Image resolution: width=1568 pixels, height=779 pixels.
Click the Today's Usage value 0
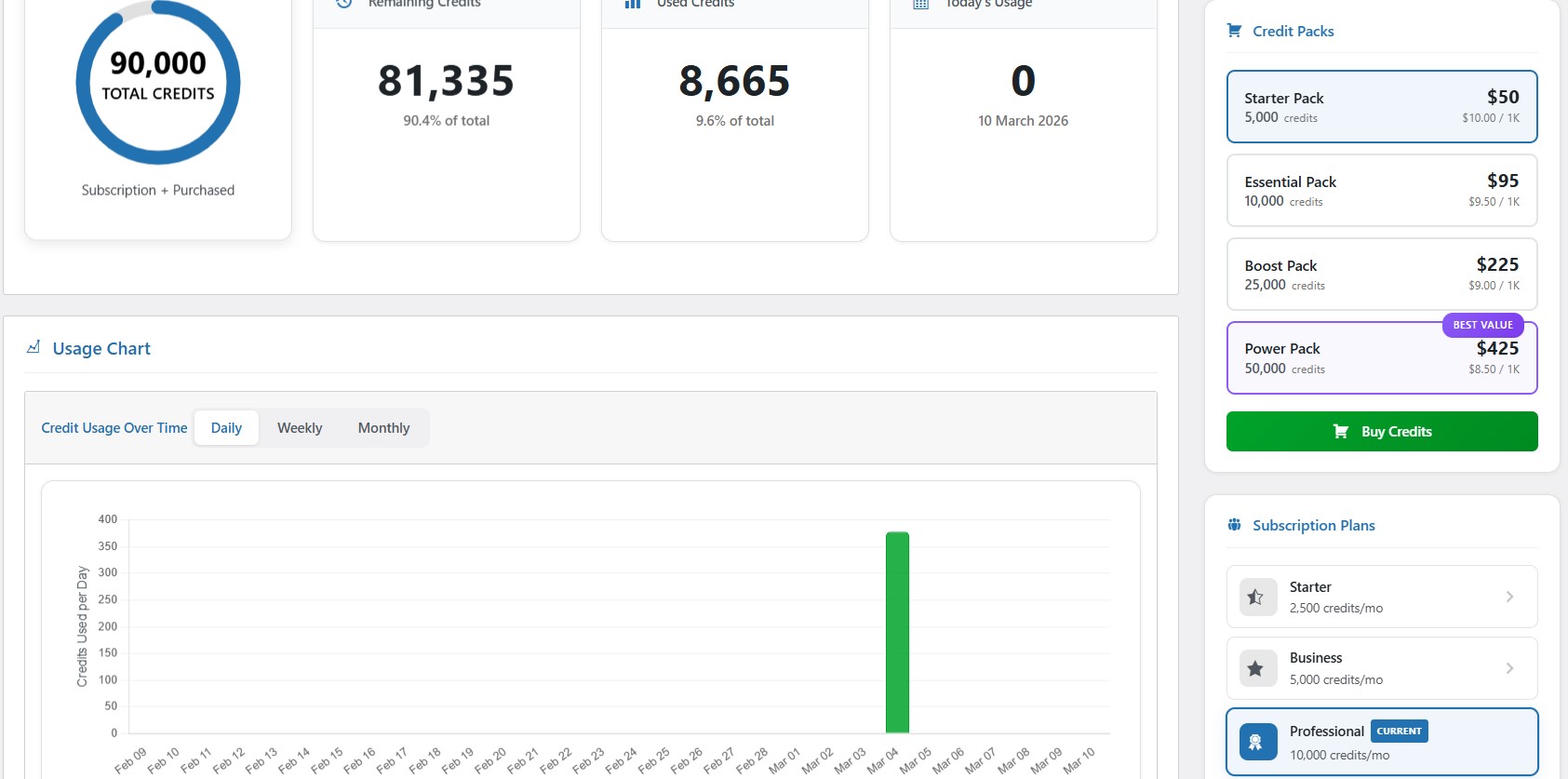coord(1023,81)
